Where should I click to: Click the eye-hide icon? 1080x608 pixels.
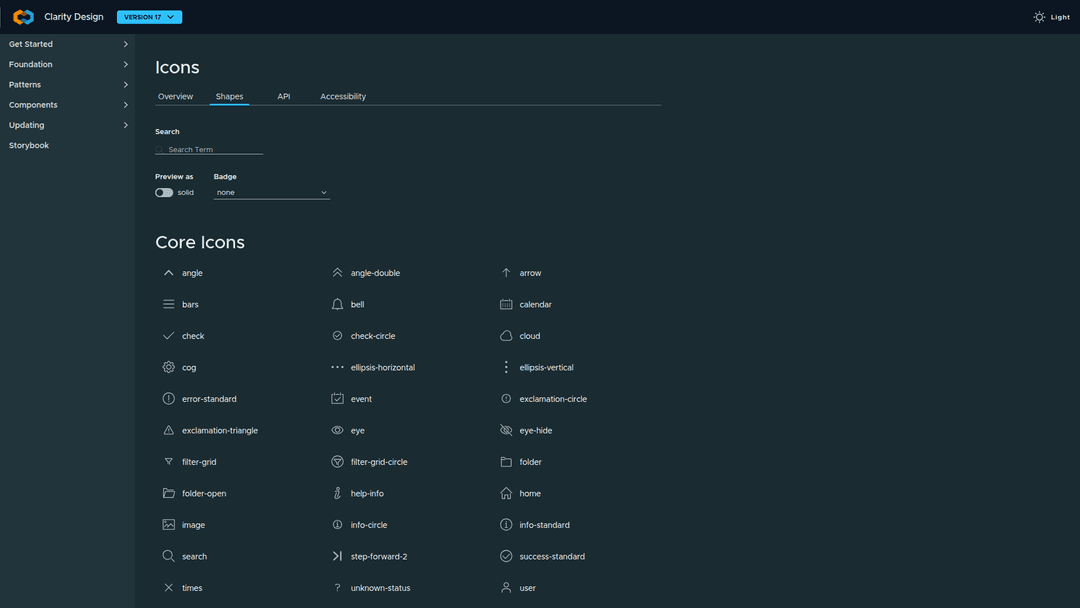[x=506, y=430]
